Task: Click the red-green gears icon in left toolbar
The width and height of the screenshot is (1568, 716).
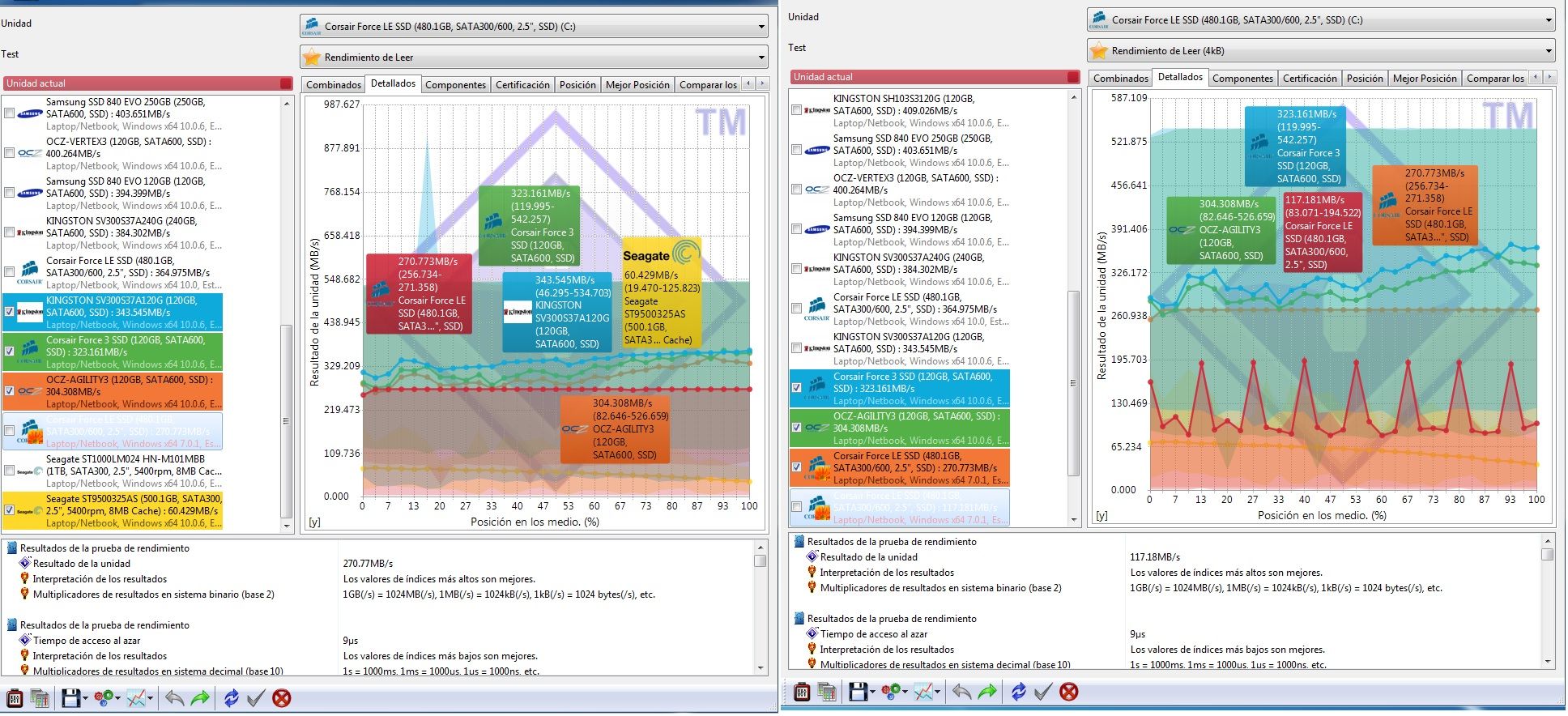Action: (103, 697)
